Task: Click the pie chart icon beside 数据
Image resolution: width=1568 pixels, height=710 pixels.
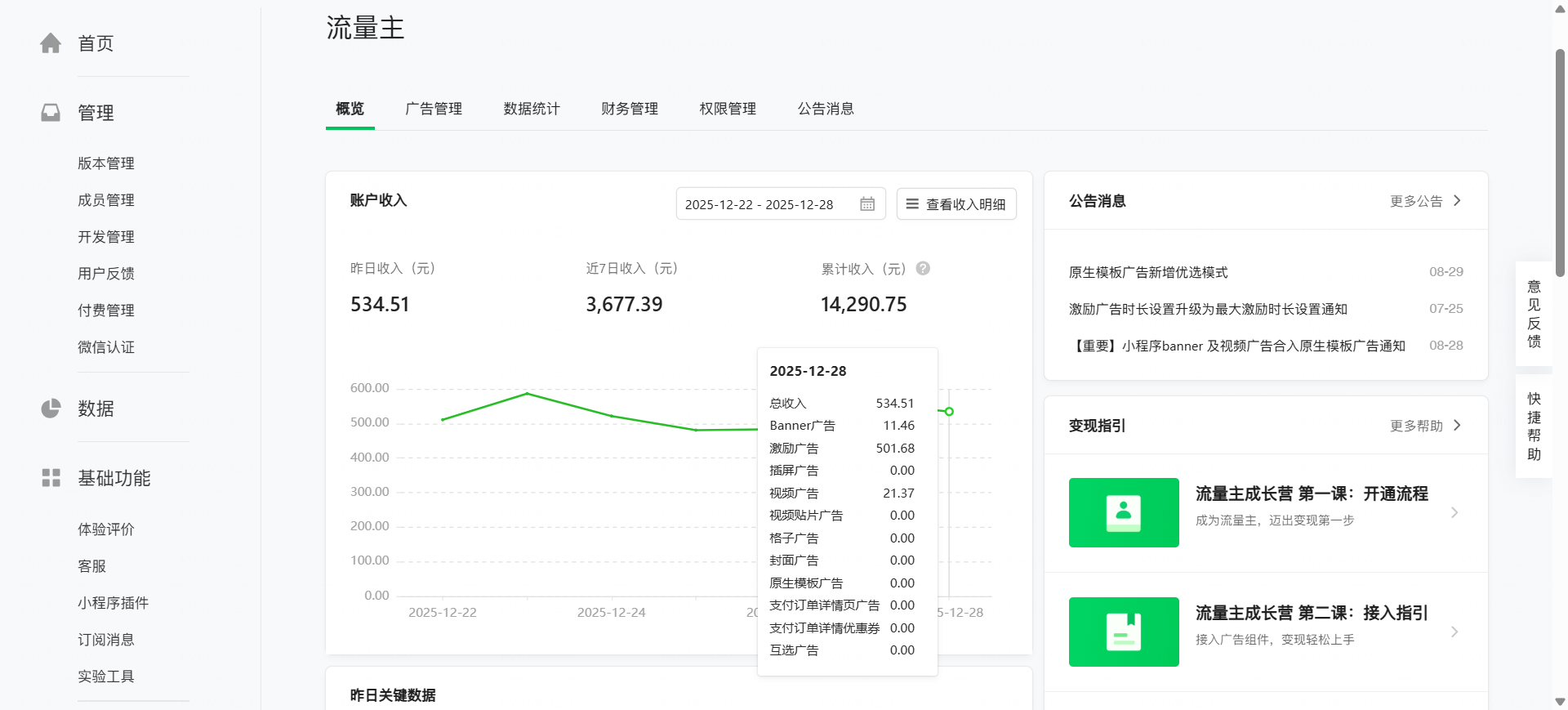Action: (x=51, y=409)
